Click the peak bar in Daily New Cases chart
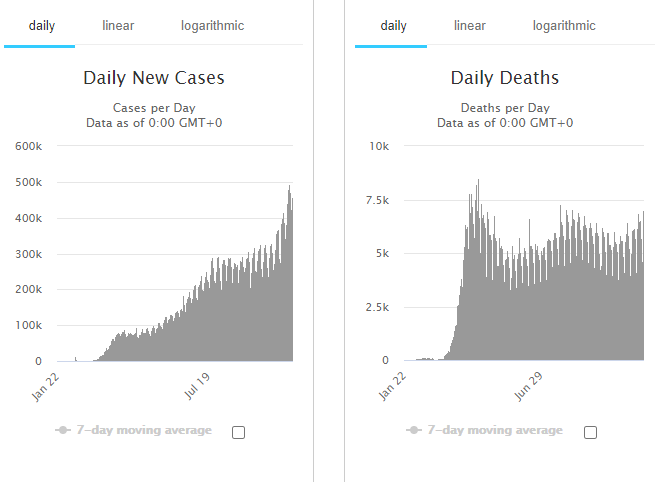The width and height of the screenshot is (659, 482). click(x=289, y=273)
